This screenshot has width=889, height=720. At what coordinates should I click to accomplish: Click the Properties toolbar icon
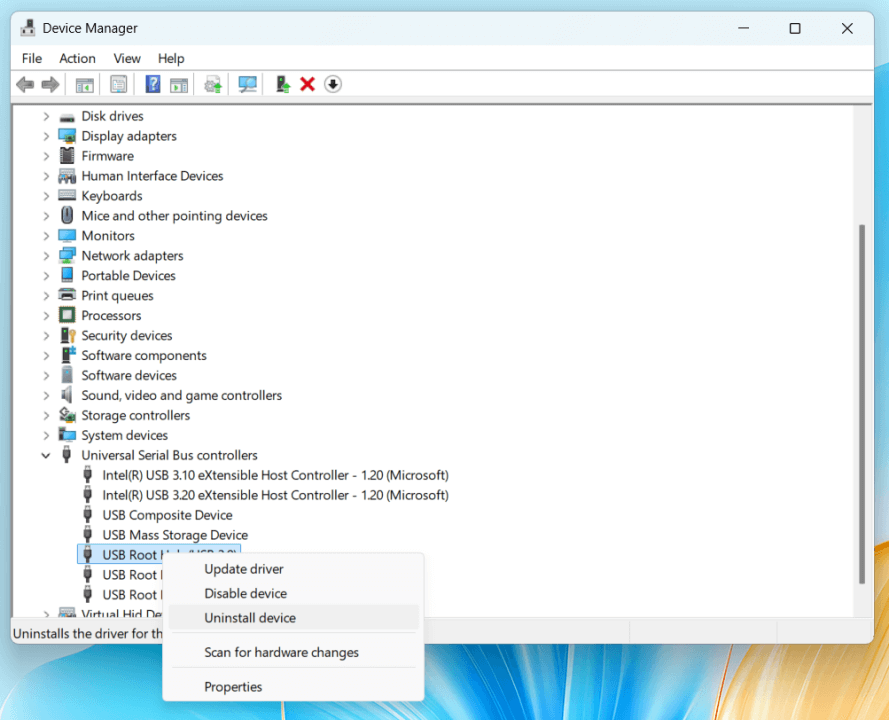(118, 84)
